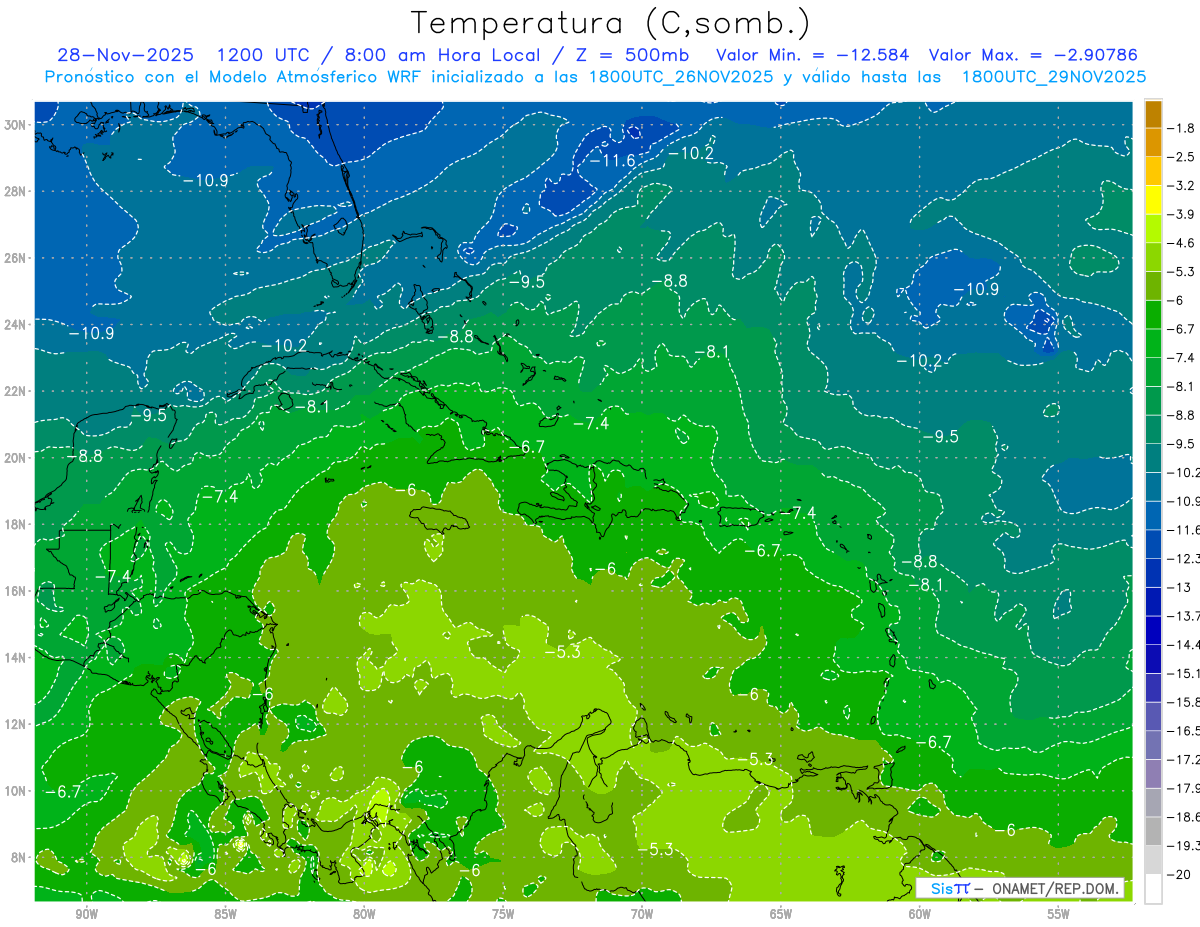Click the "SisTT – ONAMET/REP.DOM." logo box
The width and height of the screenshot is (1200, 927).
[1020, 888]
